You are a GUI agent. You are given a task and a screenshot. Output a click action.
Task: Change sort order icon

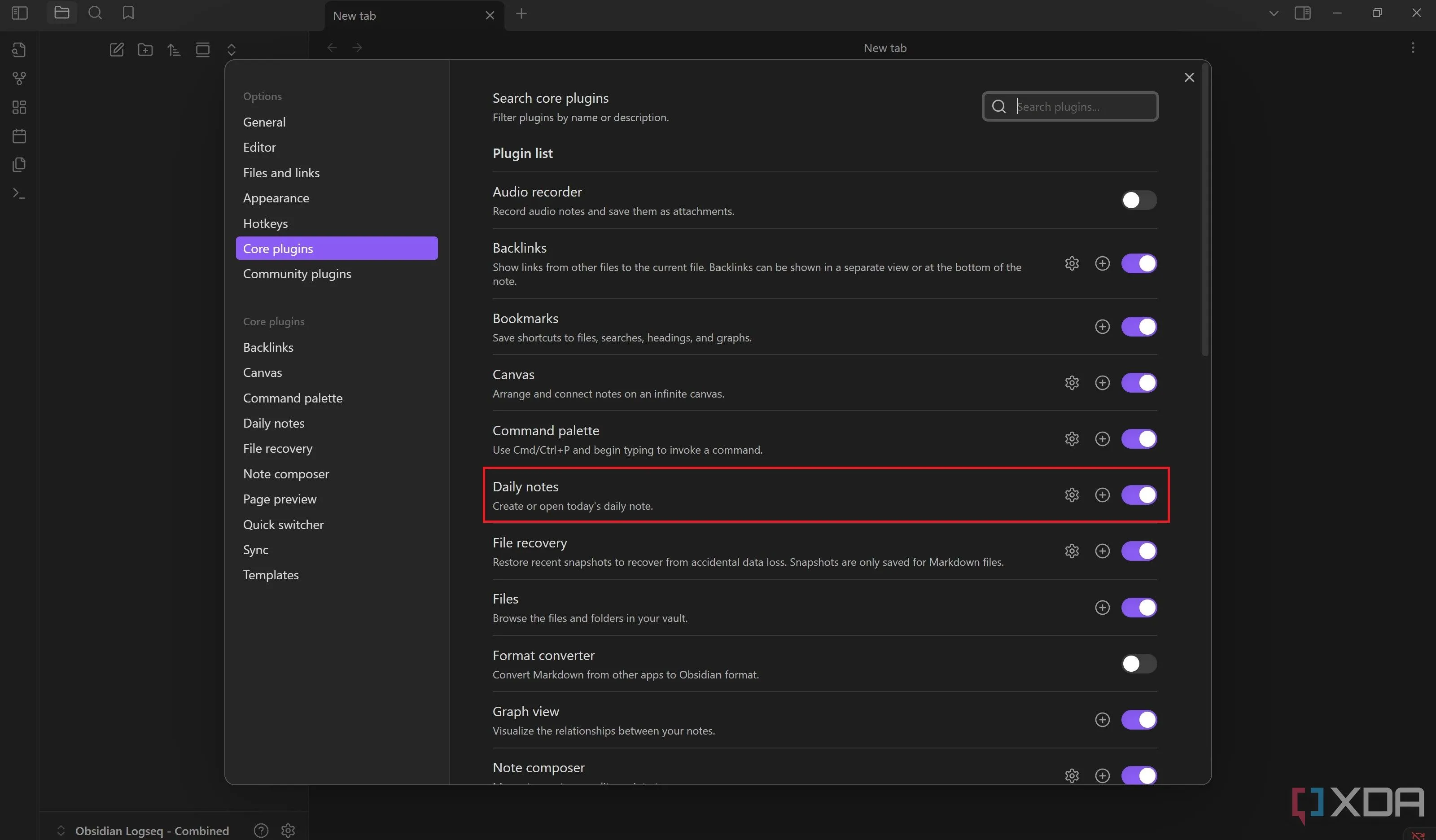click(174, 49)
